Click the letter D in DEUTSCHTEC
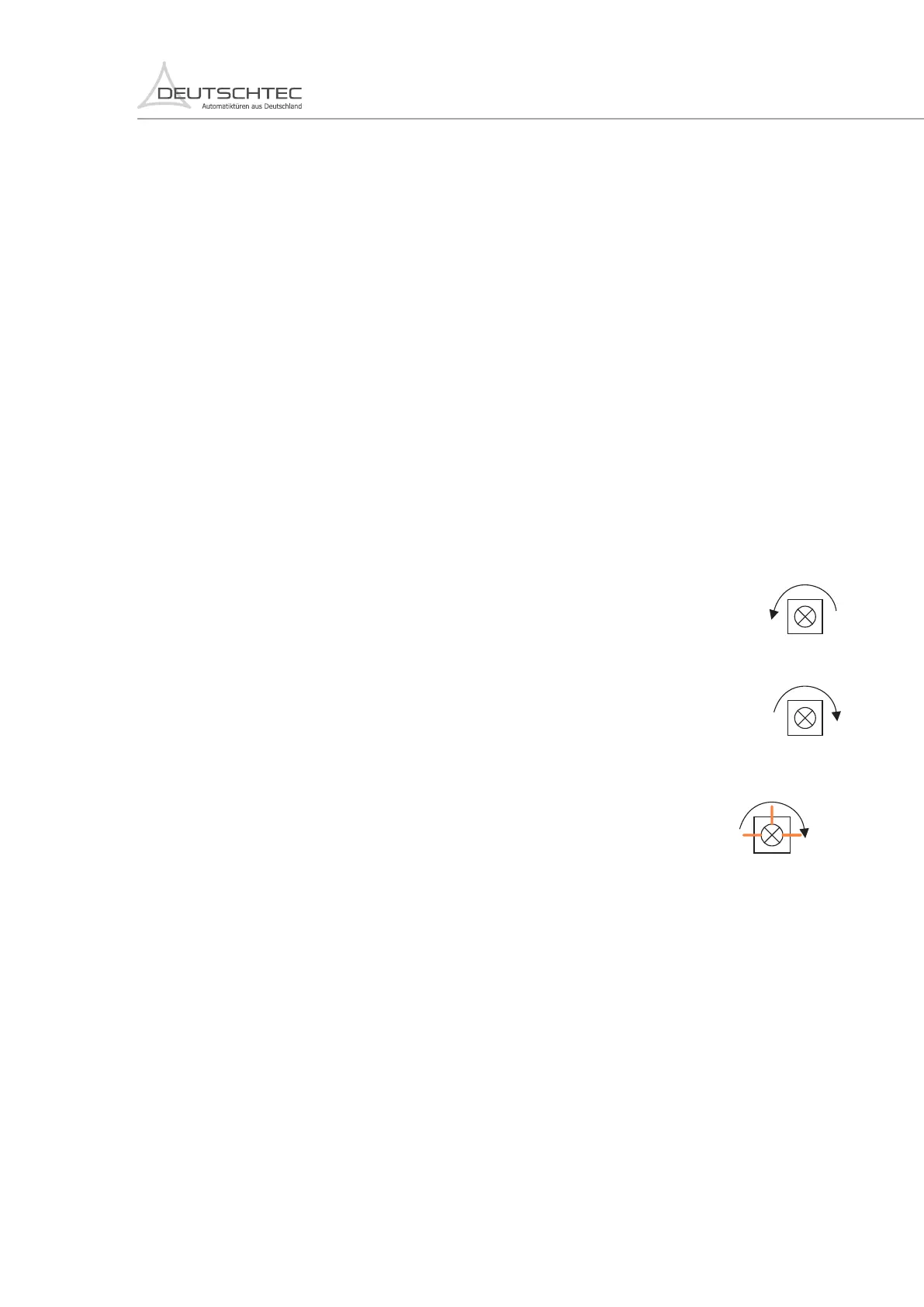This screenshot has height=1307, width=924. coord(165,94)
